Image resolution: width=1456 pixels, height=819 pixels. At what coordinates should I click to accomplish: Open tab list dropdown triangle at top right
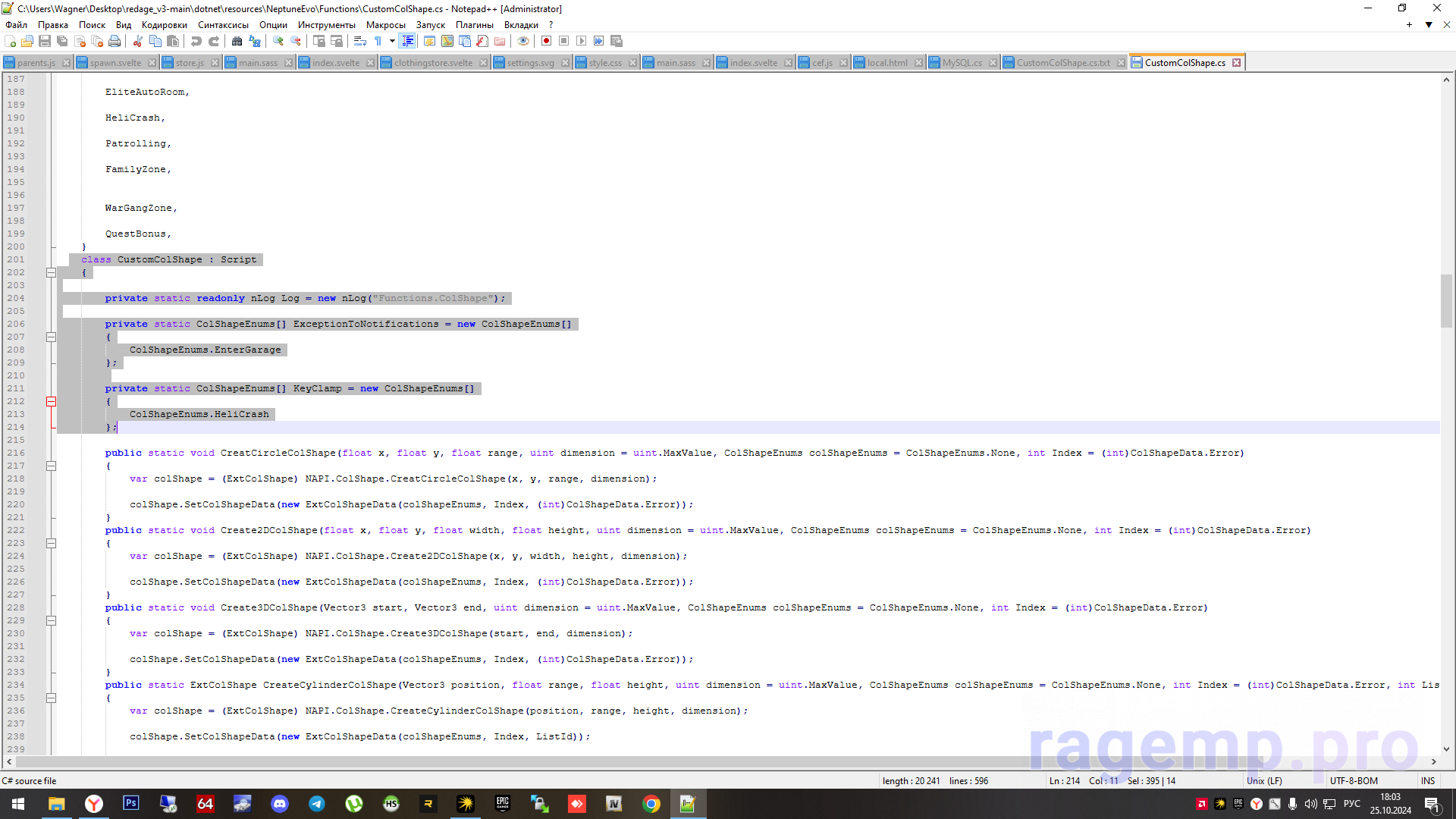[x=1429, y=25]
